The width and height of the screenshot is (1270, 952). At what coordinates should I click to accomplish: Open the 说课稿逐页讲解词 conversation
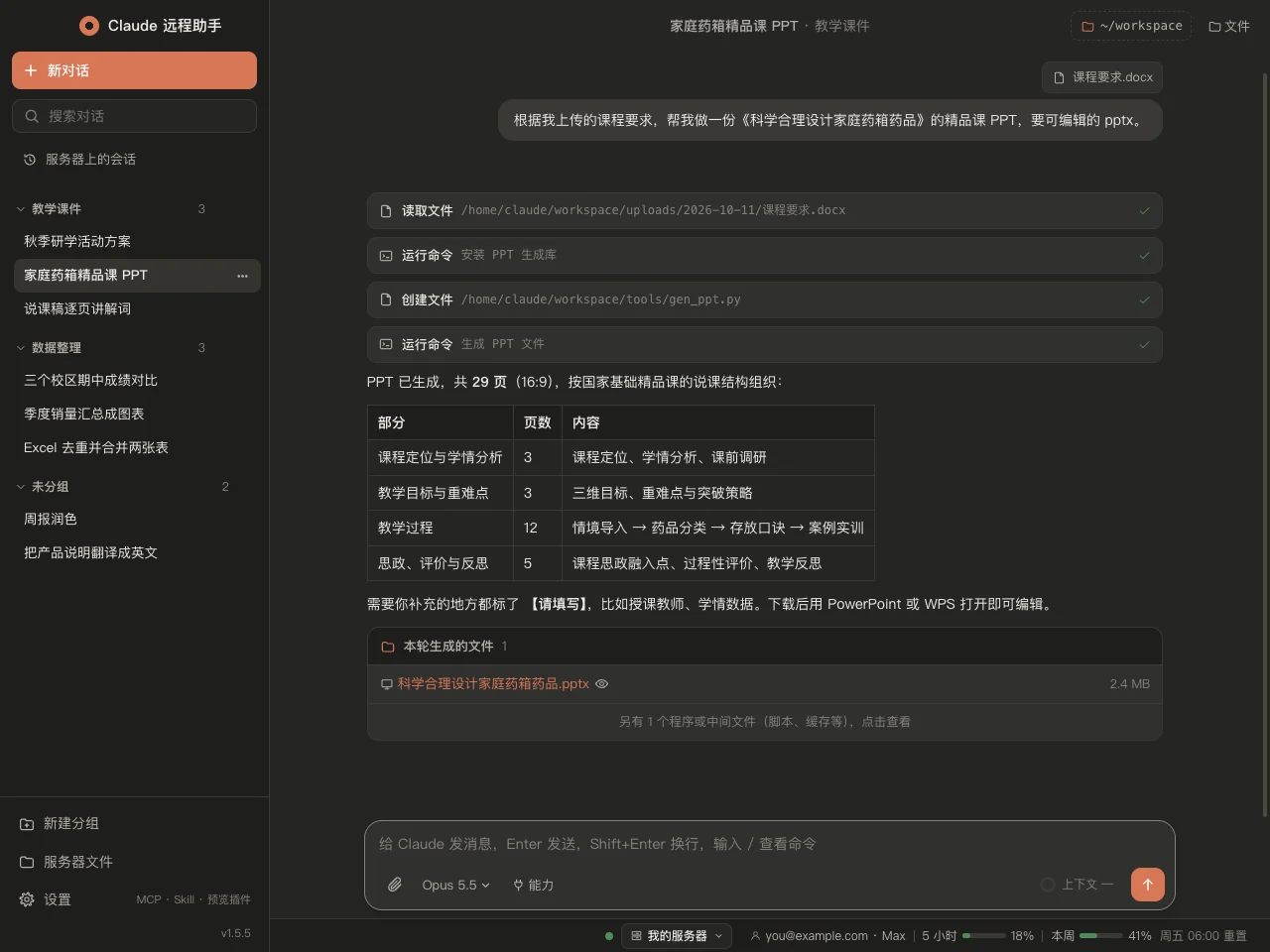pos(137,309)
